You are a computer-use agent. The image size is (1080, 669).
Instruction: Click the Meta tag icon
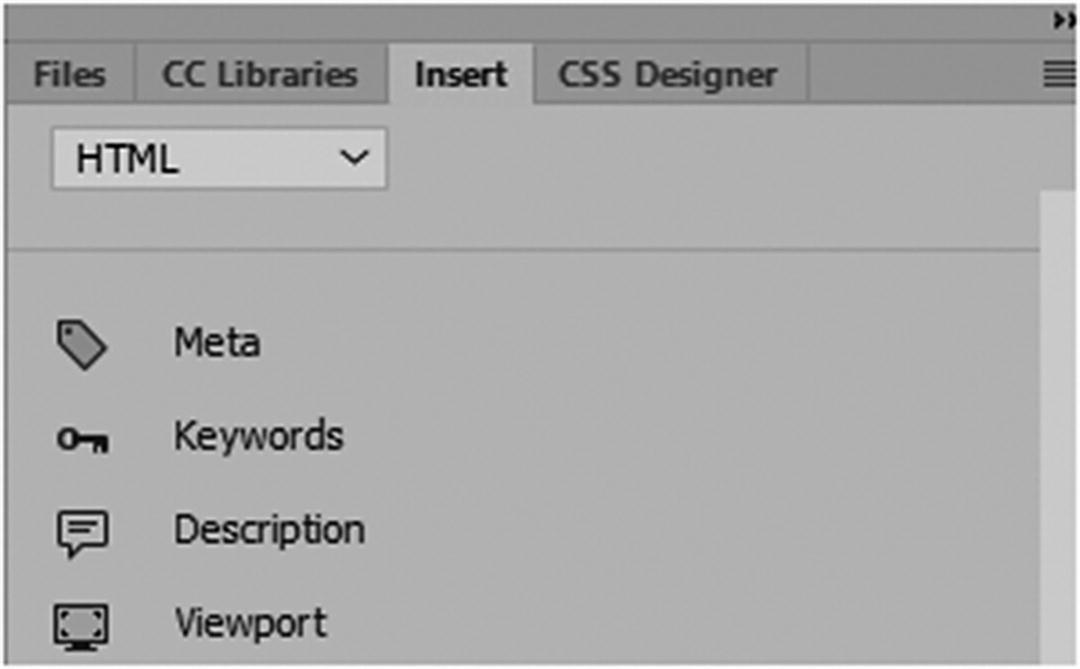pyautogui.click(x=81, y=345)
